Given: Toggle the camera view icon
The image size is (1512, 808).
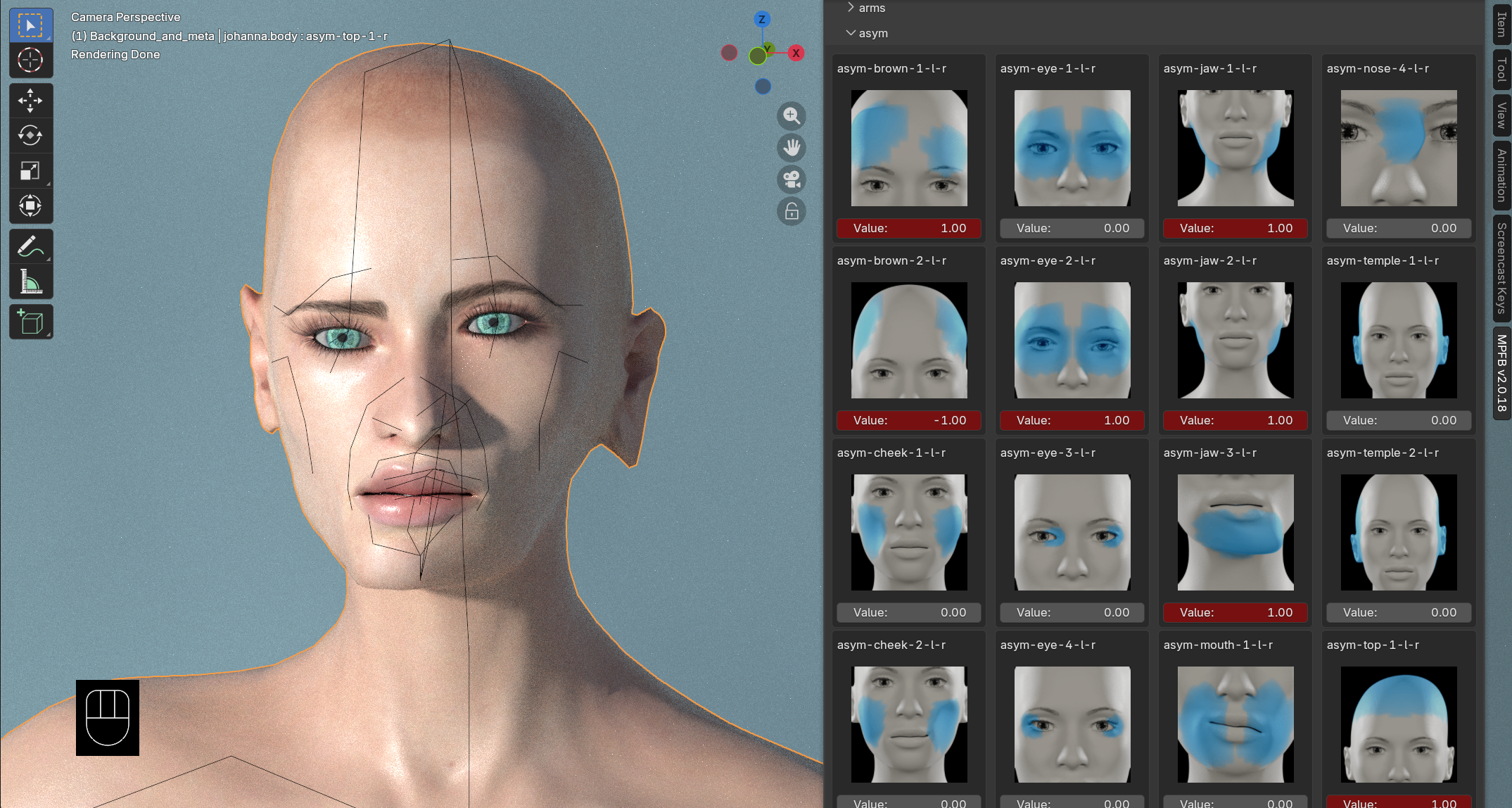Looking at the screenshot, I should (x=792, y=179).
